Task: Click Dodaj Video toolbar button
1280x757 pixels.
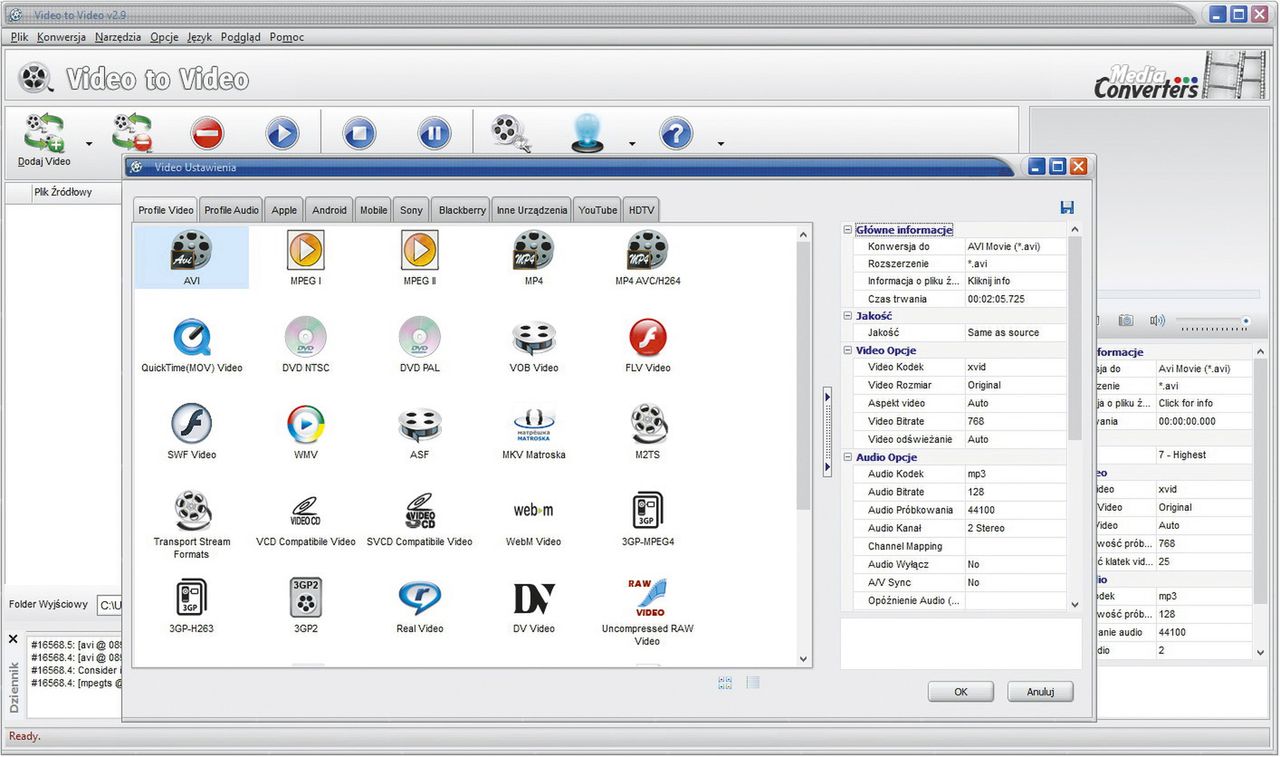Action: (44, 139)
